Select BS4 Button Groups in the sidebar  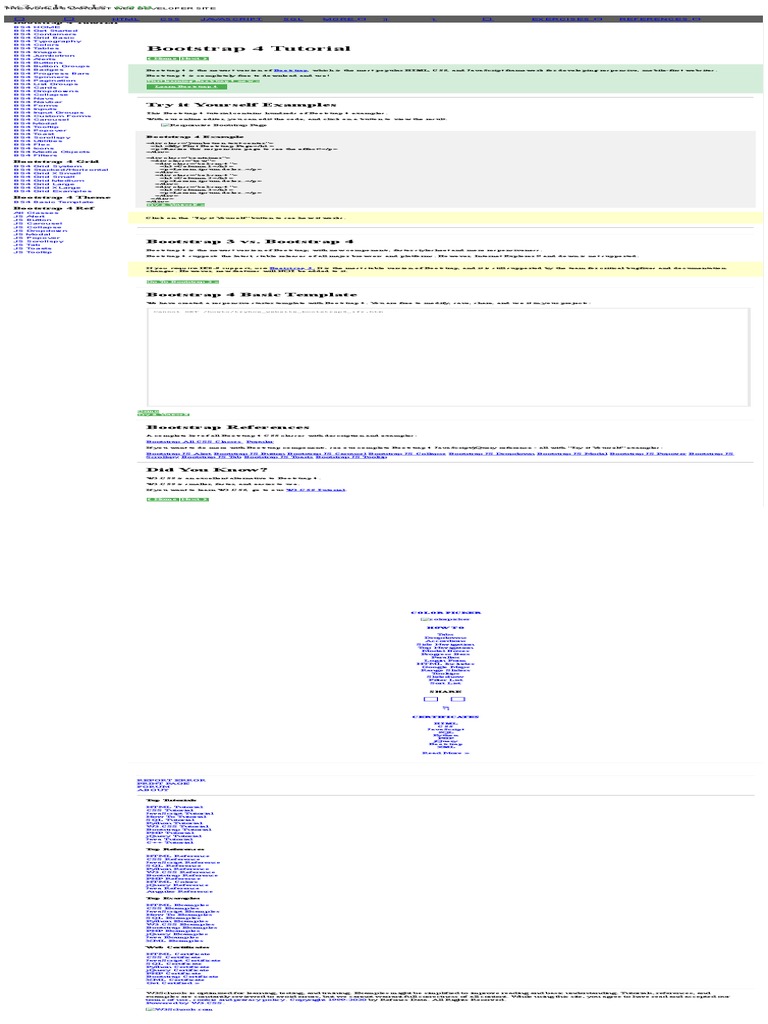[52, 67]
